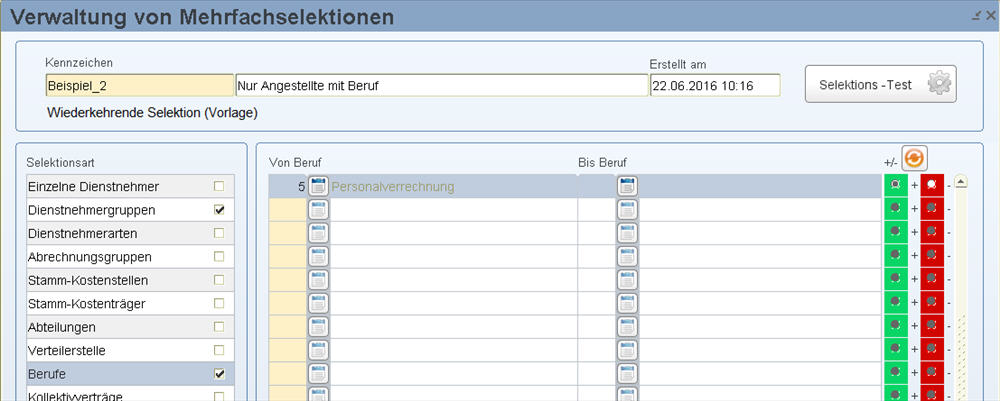Run the Selektions-Test button
The image size is (1000, 401).
tap(880, 84)
